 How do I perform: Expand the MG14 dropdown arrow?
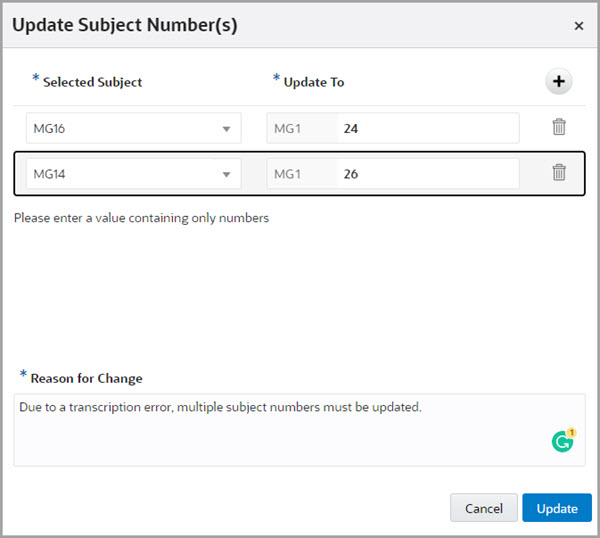point(226,173)
